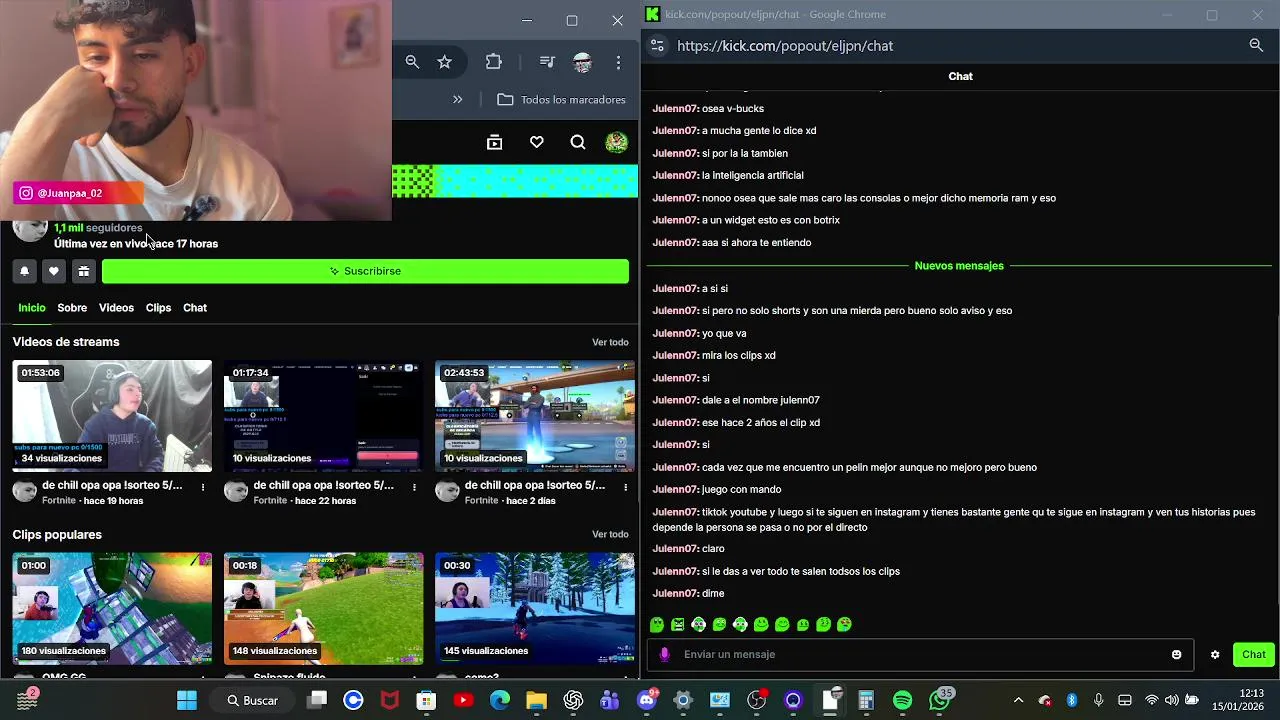Switch to the Sobre tab

72,308
